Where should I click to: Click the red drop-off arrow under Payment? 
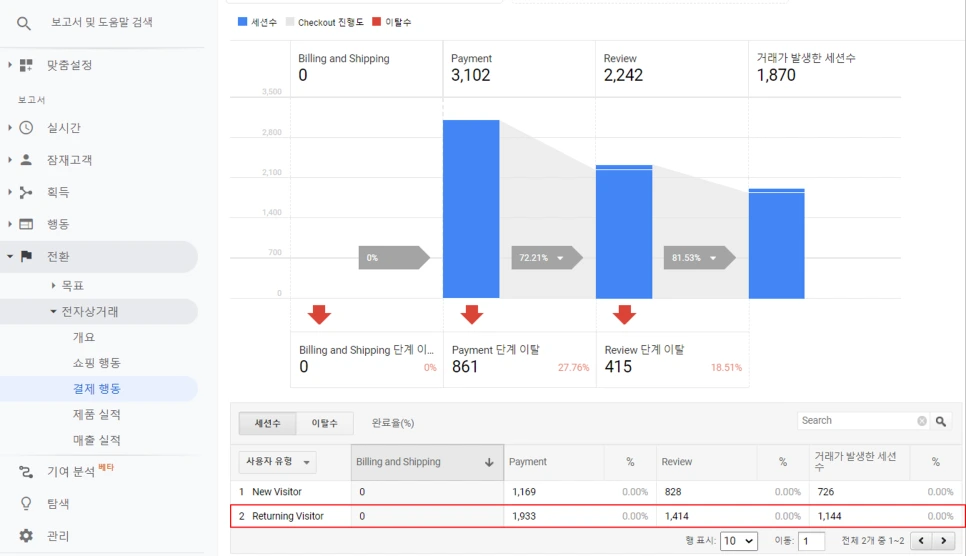(472, 314)
